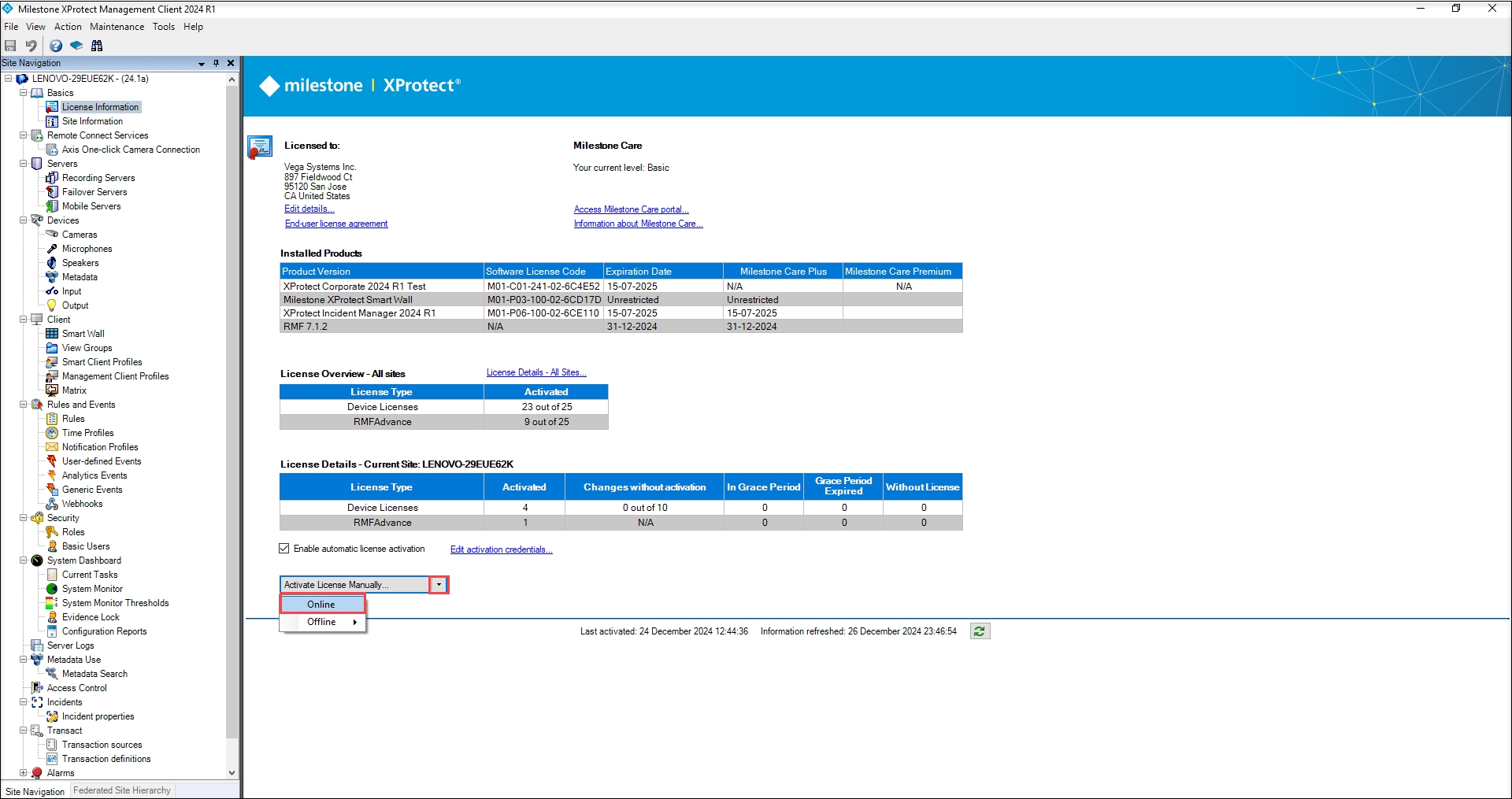The width and height of the screenshot is (1512, 799).
Task: Open Help via the question mark icon
Action: pos(56,46)
